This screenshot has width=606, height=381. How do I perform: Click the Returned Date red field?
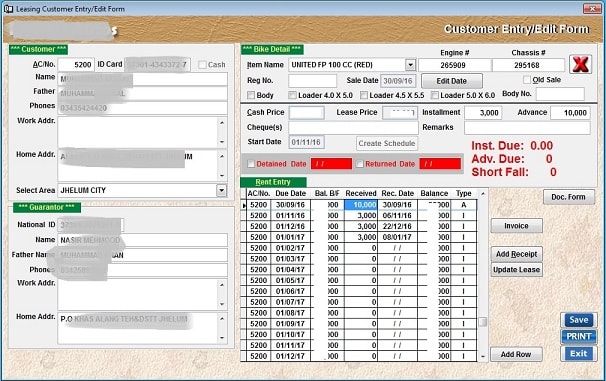click(x=440, y=164)
